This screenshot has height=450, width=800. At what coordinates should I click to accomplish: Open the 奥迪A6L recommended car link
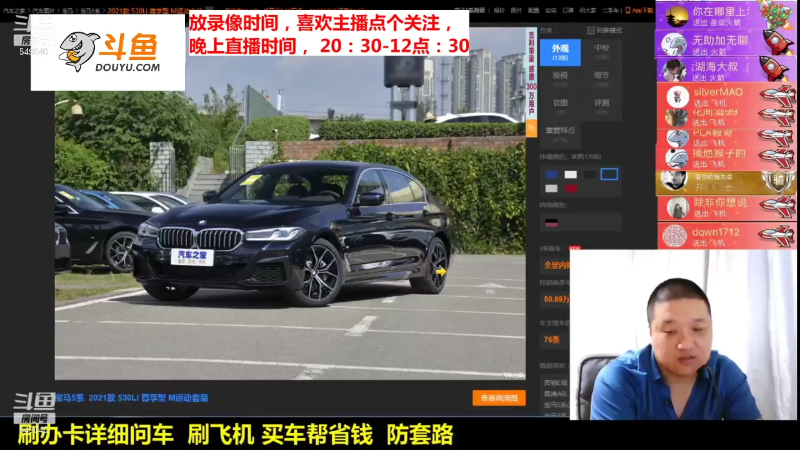(x=556, y=394)
